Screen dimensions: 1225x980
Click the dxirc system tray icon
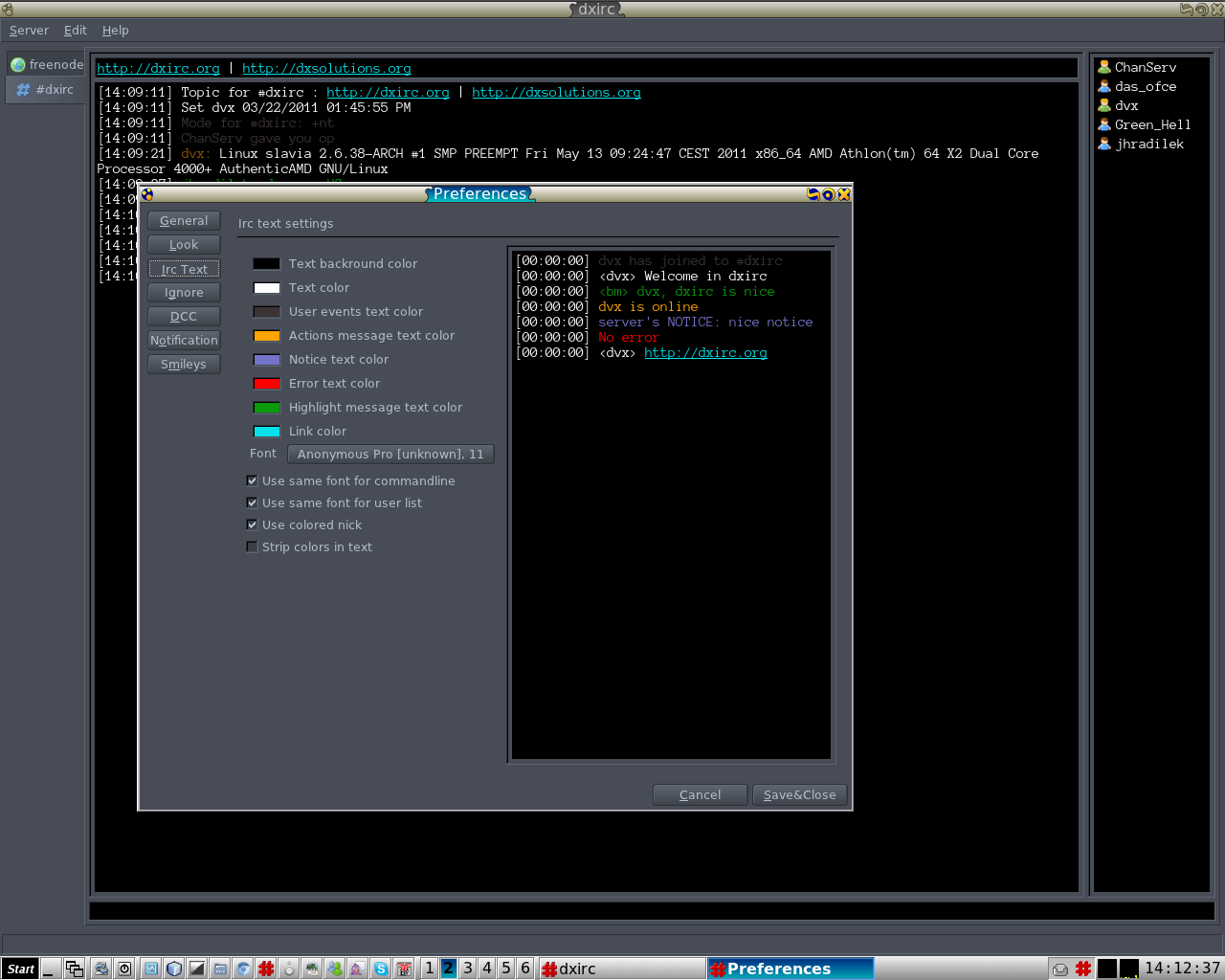(x=1083, y=969)
